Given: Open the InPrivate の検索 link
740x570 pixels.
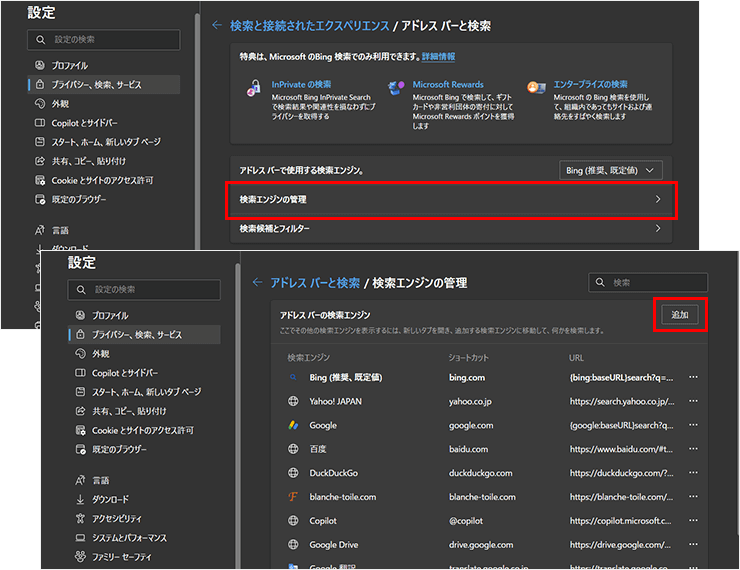Looking at the screenshot, I should point(301,84).
